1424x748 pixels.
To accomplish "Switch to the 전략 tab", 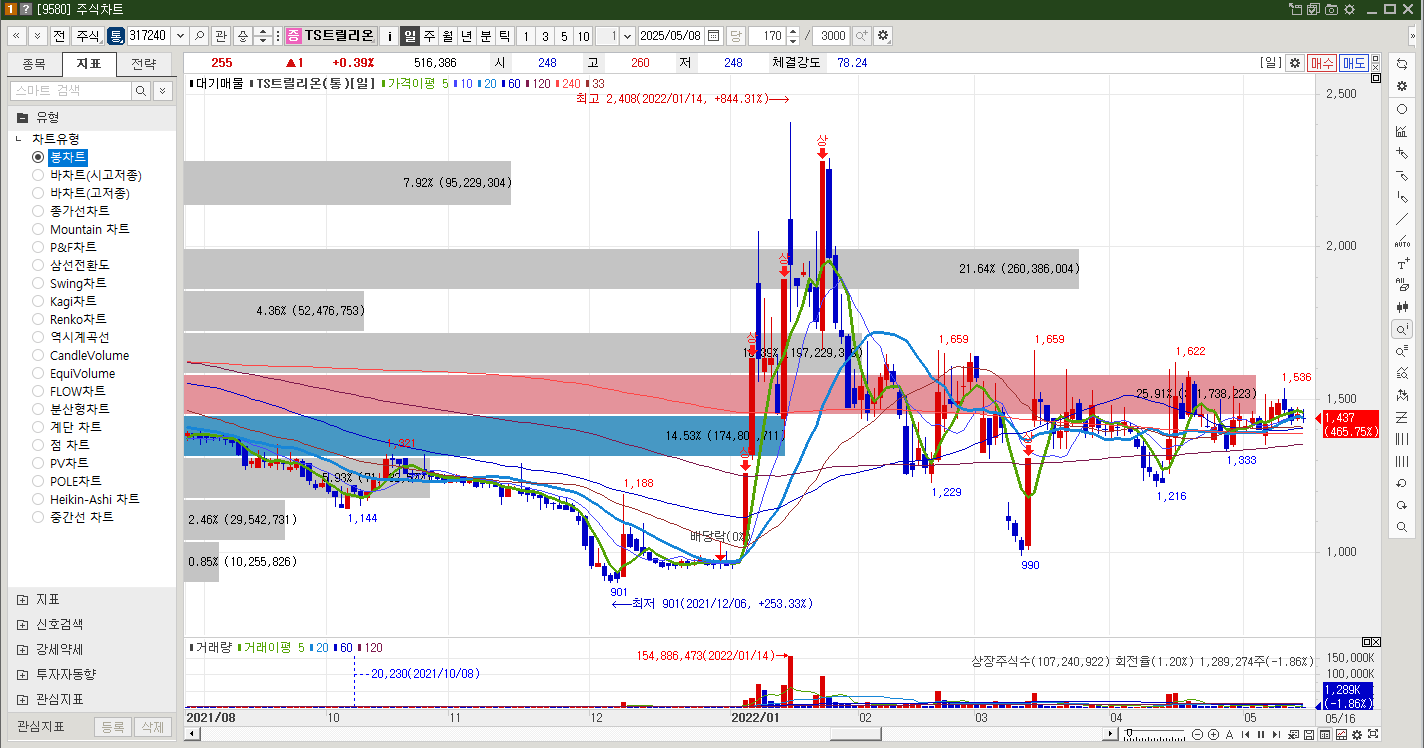I will [x=144, y=64].
